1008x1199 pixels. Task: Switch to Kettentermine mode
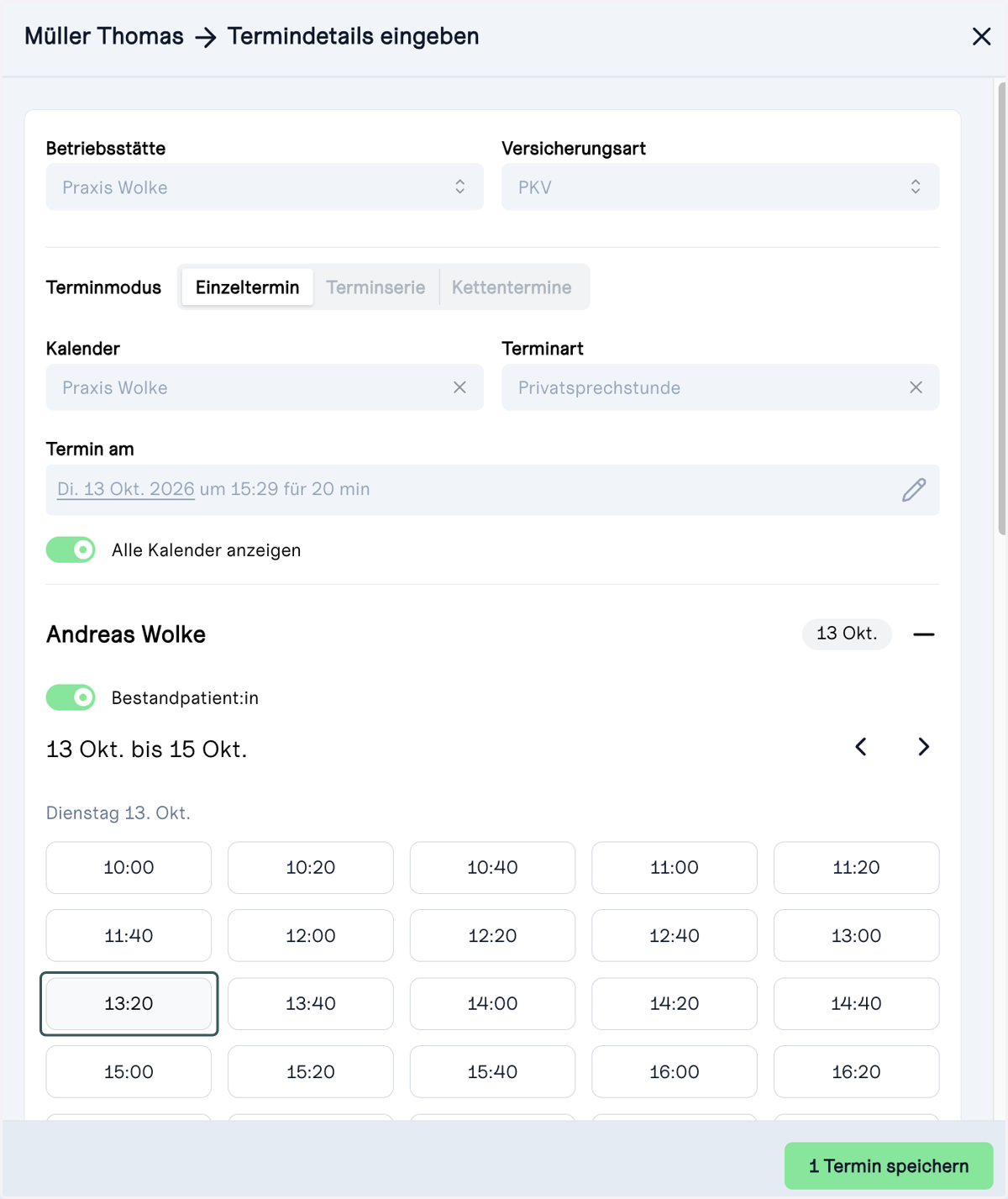[x=512, y=287]
